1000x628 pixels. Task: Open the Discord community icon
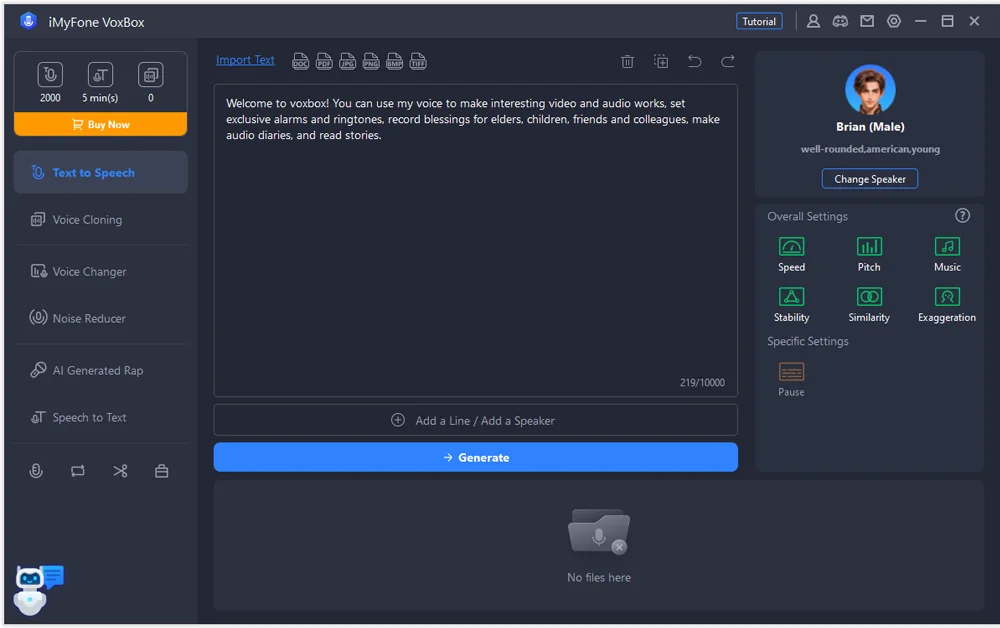pos(840,21)
